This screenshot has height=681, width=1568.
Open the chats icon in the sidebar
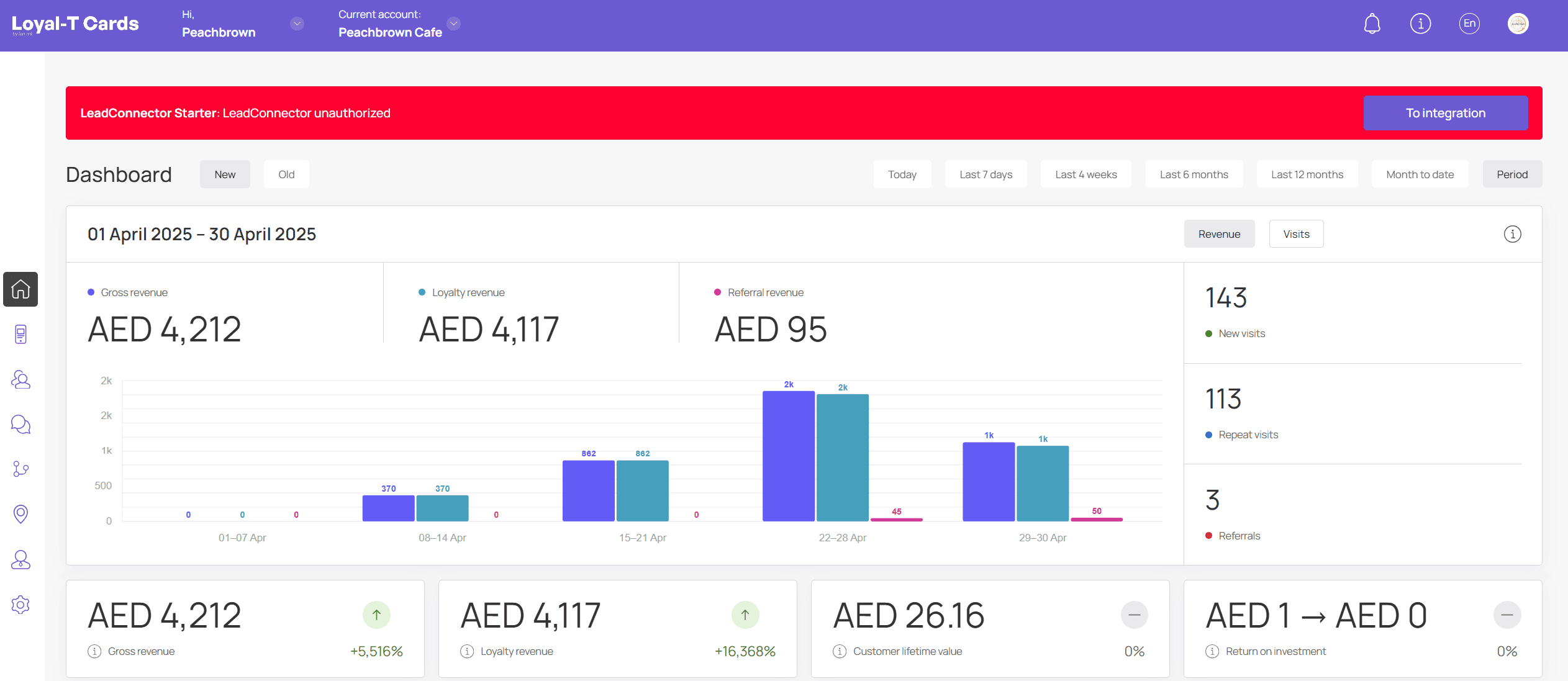[20, 424]
